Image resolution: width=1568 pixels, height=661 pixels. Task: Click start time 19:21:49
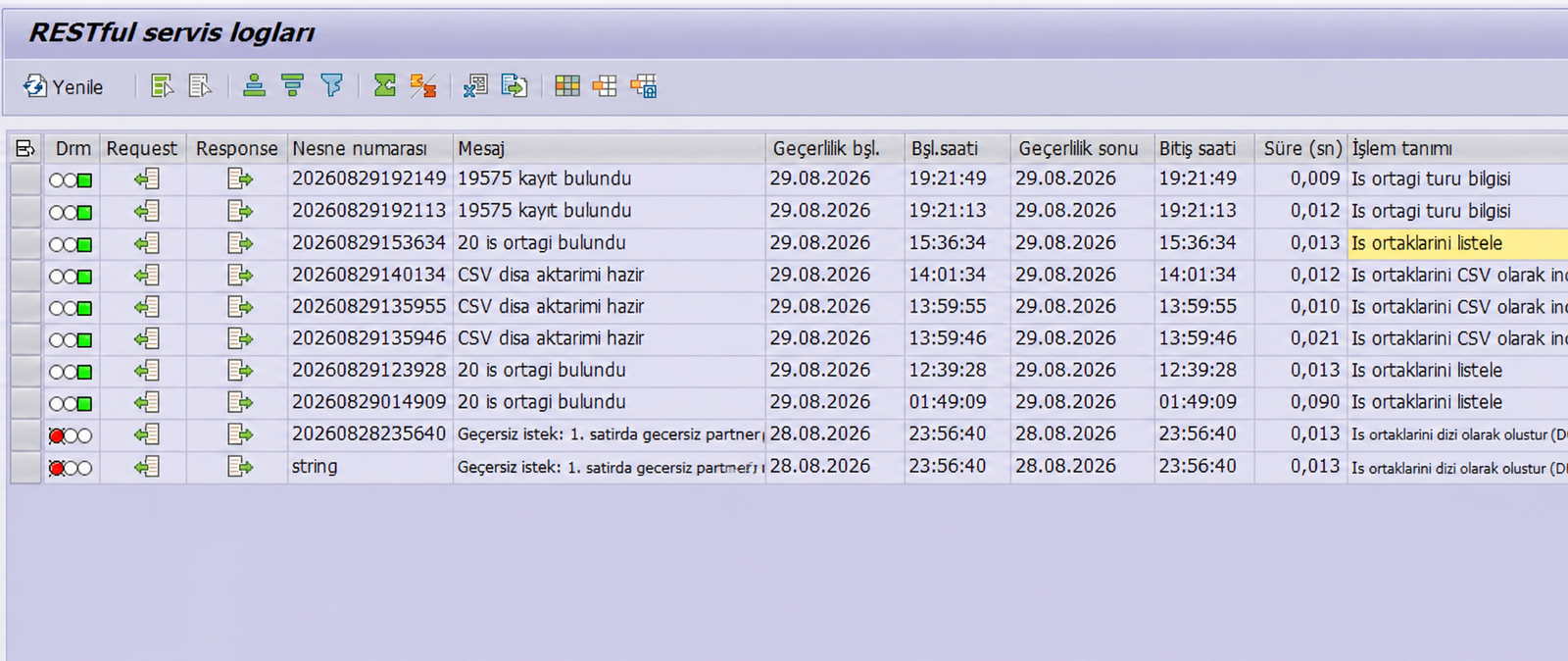tap(948, 179)
